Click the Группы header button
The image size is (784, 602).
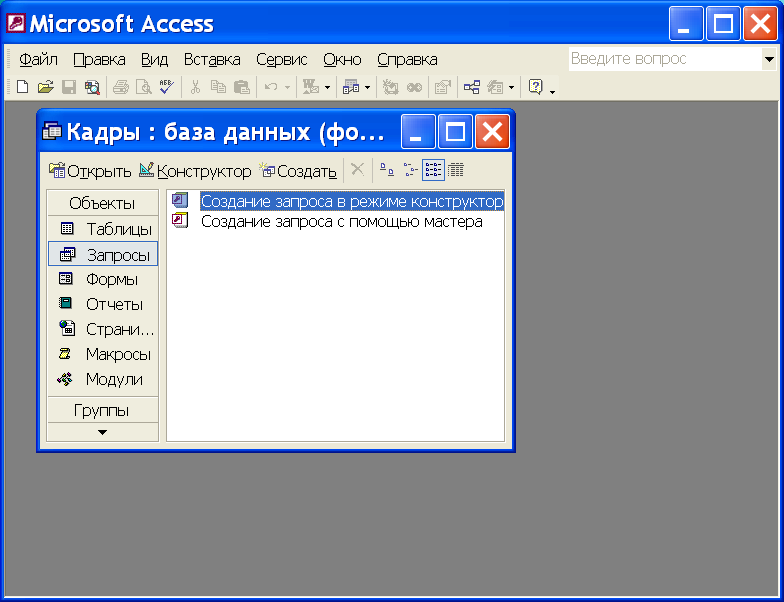[102, 410]
